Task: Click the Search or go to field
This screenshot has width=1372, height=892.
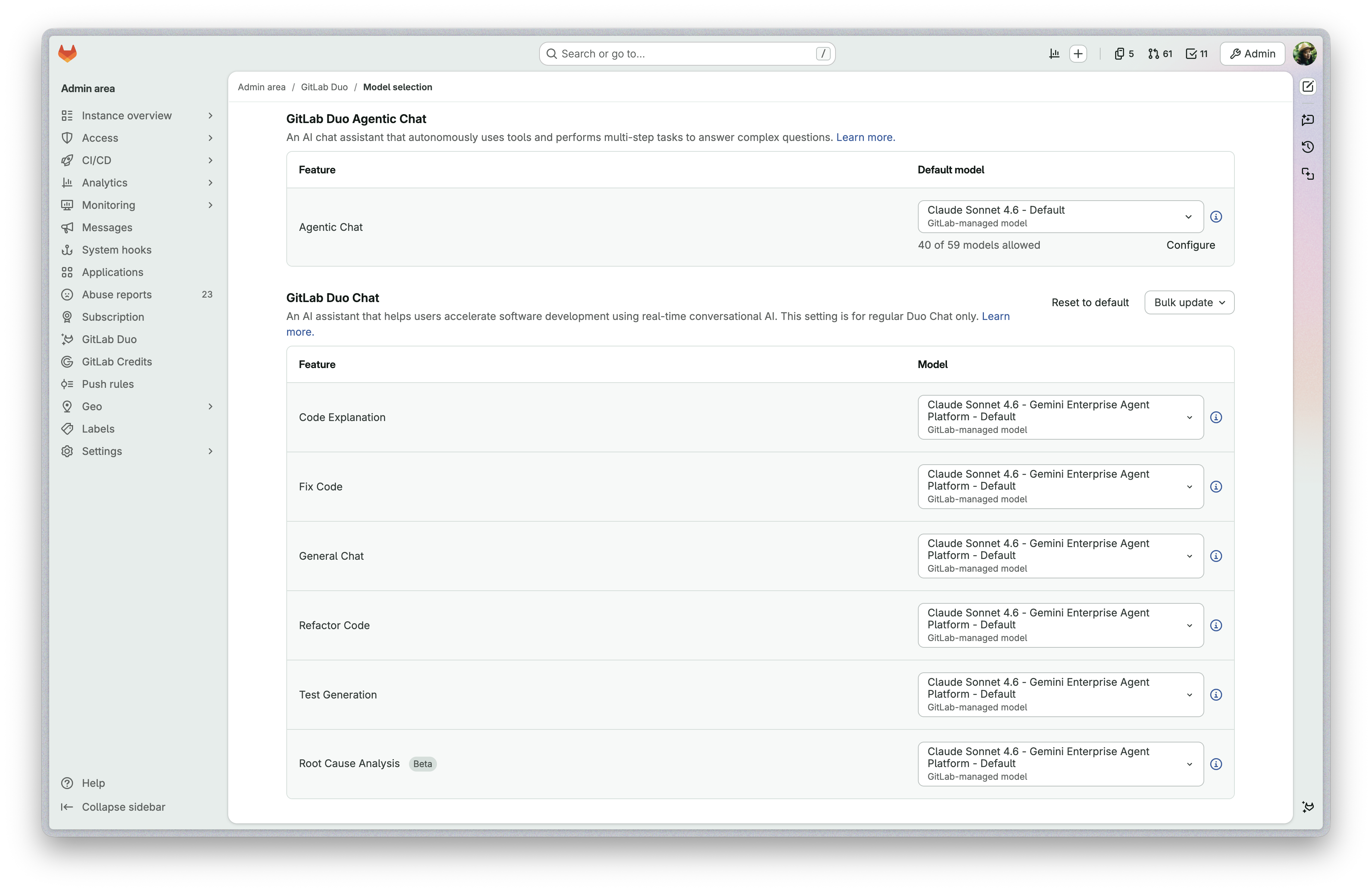Action: click(687, 54)
